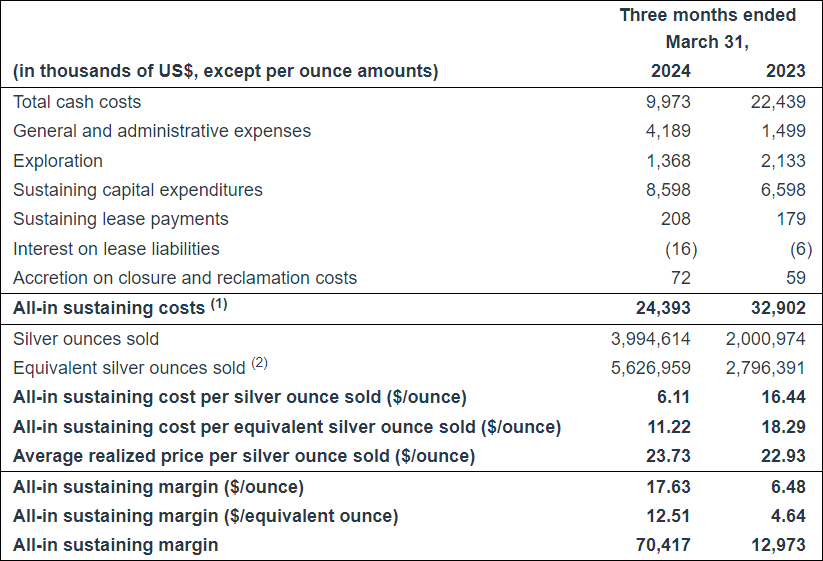Click the (16) interest on lease liabilities value
The image size is (823, 561).
point(680,248)
